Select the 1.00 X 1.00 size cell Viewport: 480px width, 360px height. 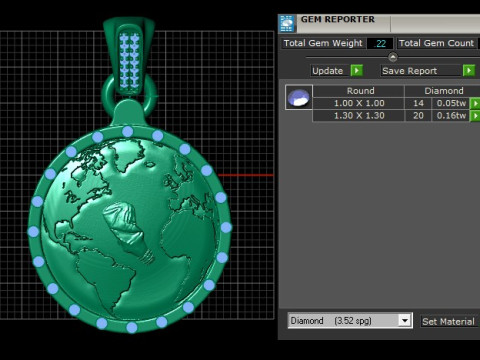359,103
